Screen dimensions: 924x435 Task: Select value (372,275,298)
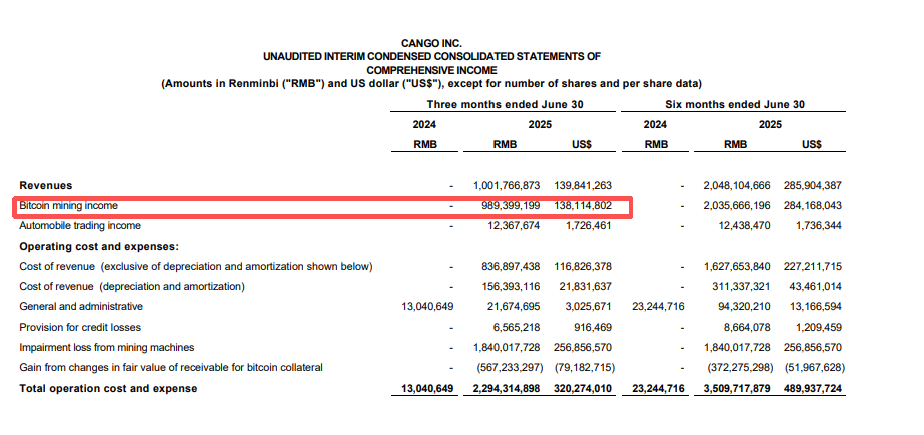click(x=740, y=367)
